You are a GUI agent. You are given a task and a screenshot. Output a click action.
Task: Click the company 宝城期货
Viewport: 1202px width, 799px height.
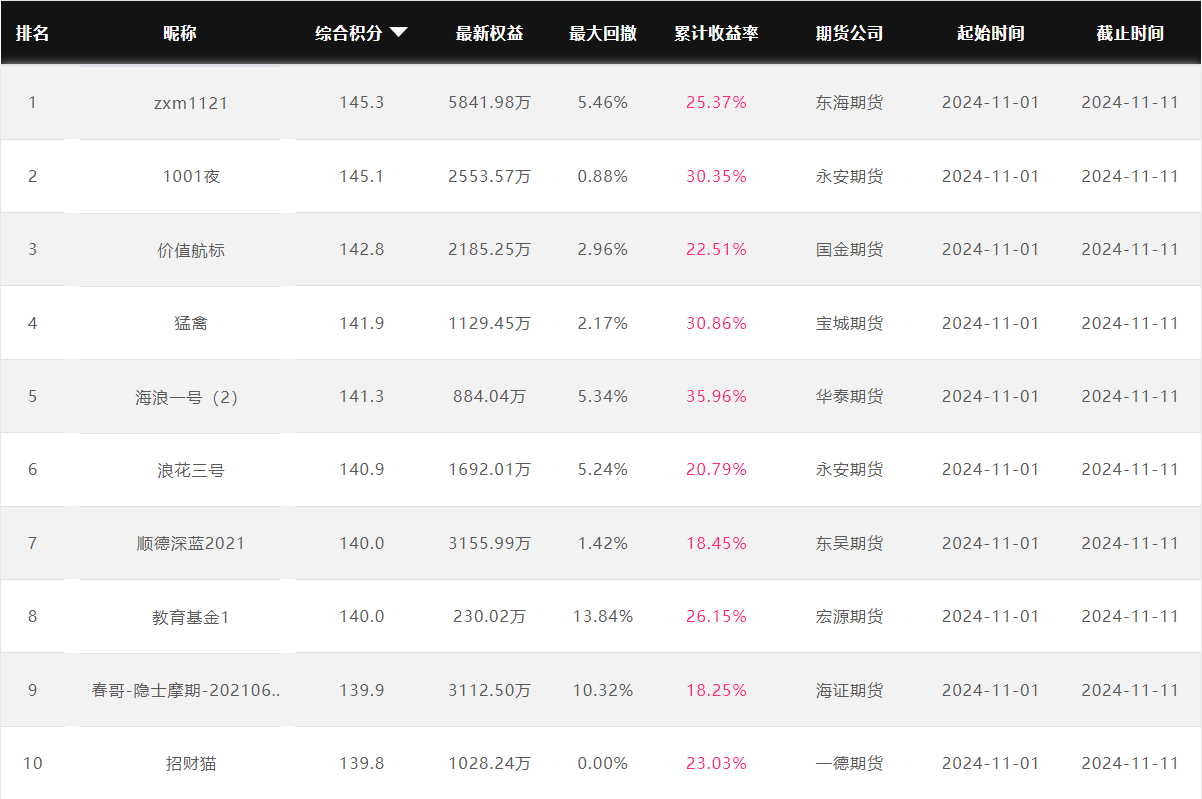[850, 323]
